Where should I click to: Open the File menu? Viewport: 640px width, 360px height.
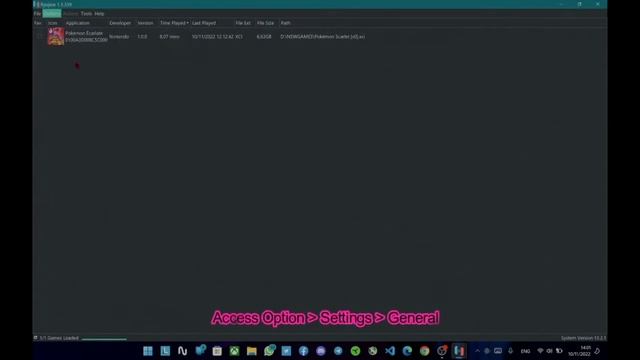click(37, 13)
